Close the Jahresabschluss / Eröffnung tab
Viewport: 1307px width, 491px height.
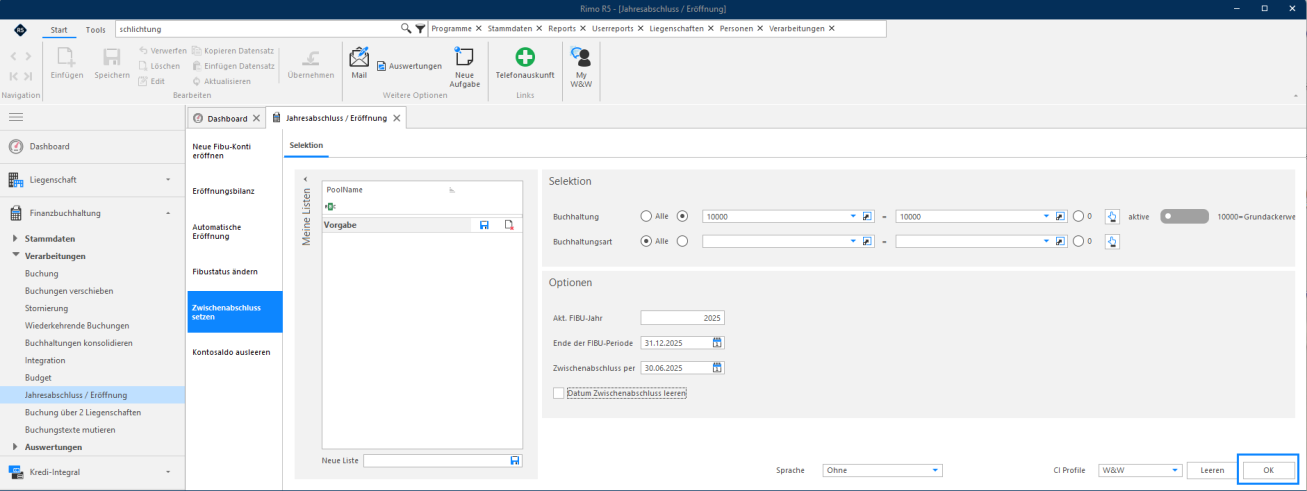pos(397,118)
